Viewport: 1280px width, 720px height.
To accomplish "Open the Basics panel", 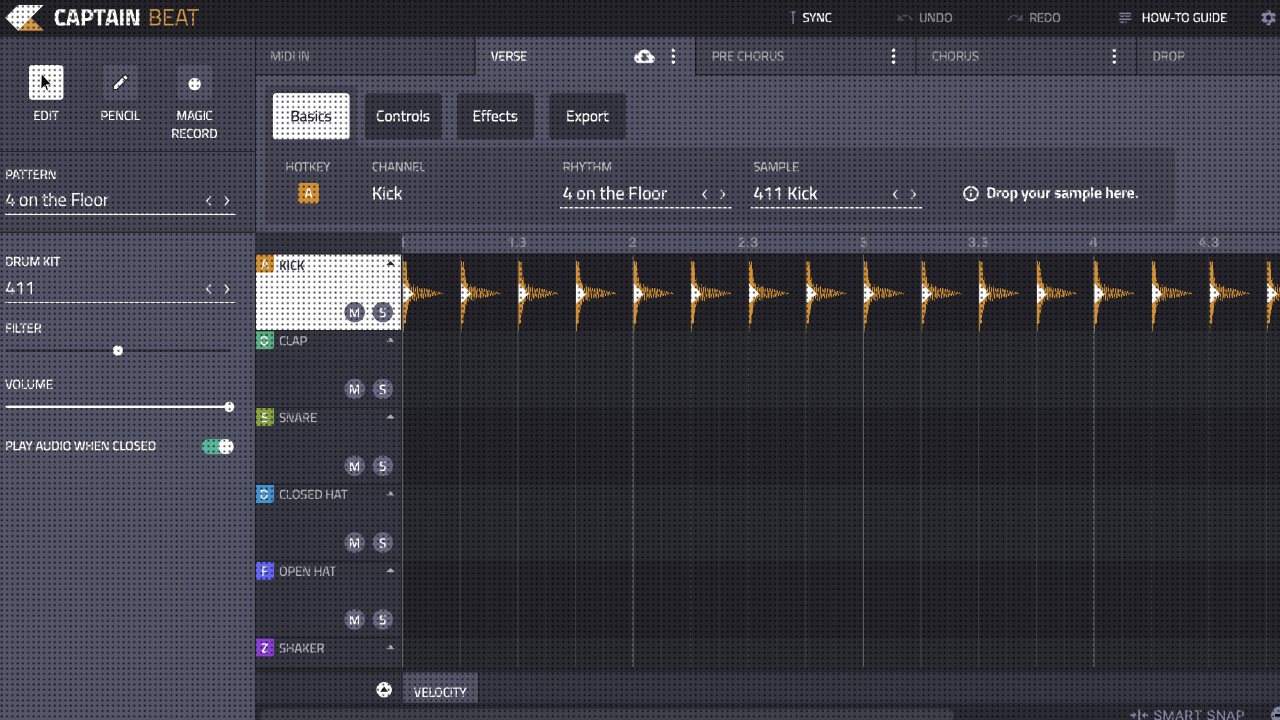I will click(311, 116).
